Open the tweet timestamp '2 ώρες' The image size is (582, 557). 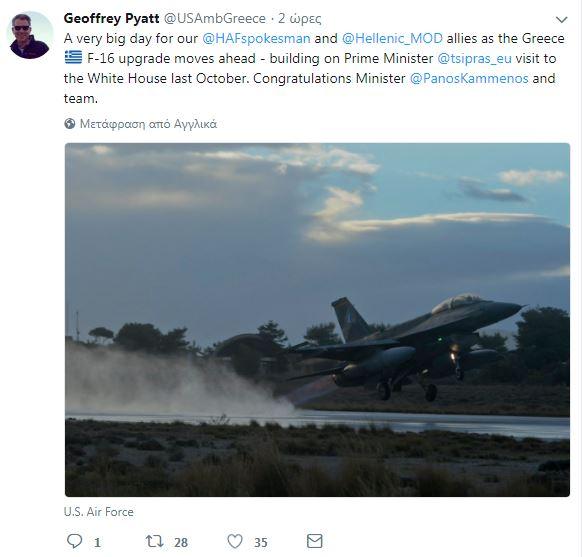tap(300, 19)
